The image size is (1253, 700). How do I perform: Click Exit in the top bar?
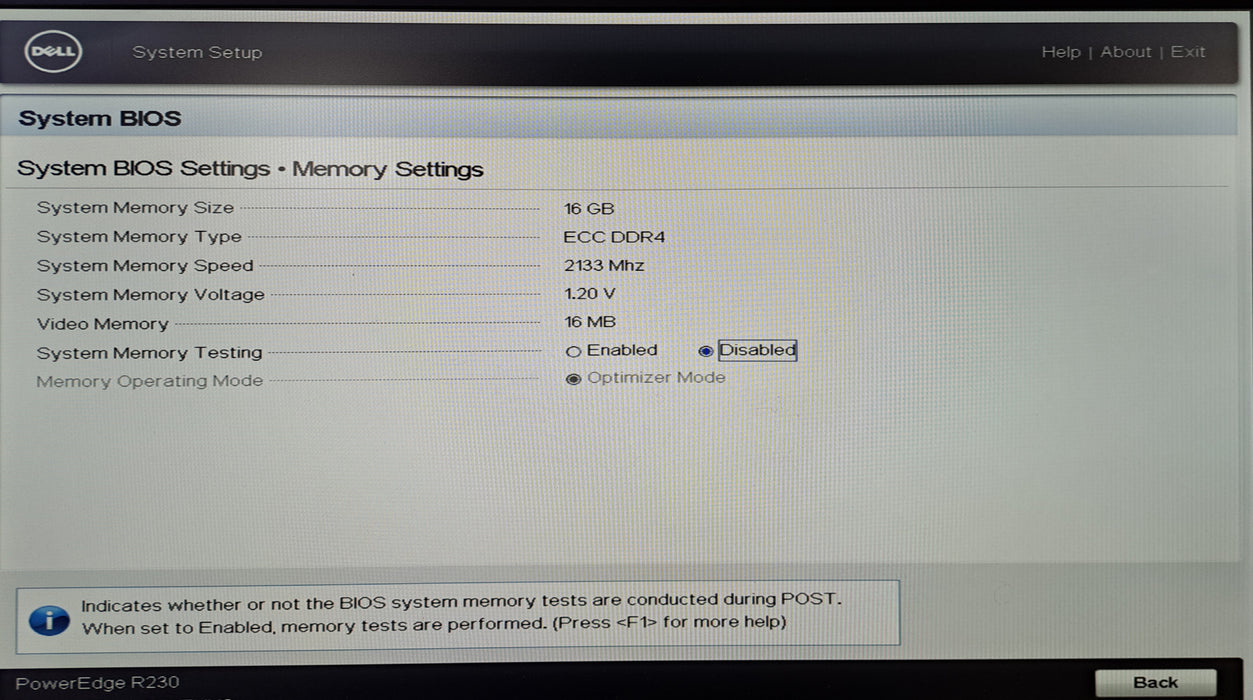[1188, 52]
